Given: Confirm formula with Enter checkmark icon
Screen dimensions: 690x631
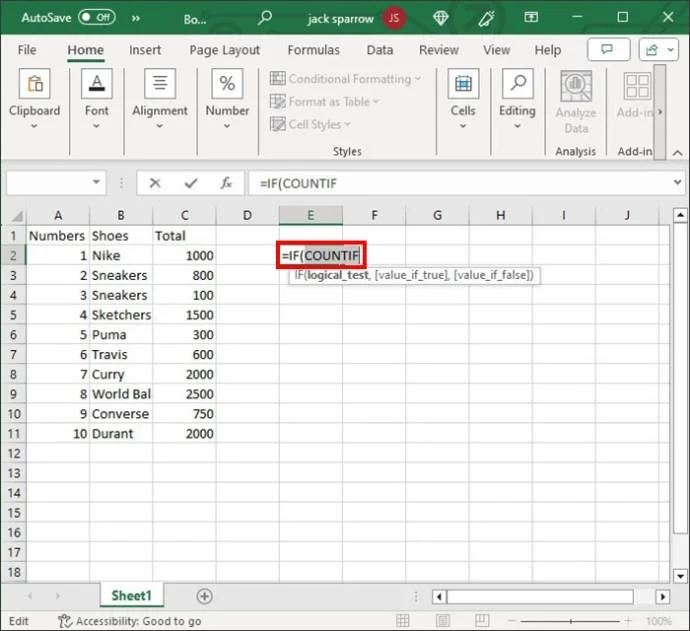Looking at the screenshot, I should (191, 183).
